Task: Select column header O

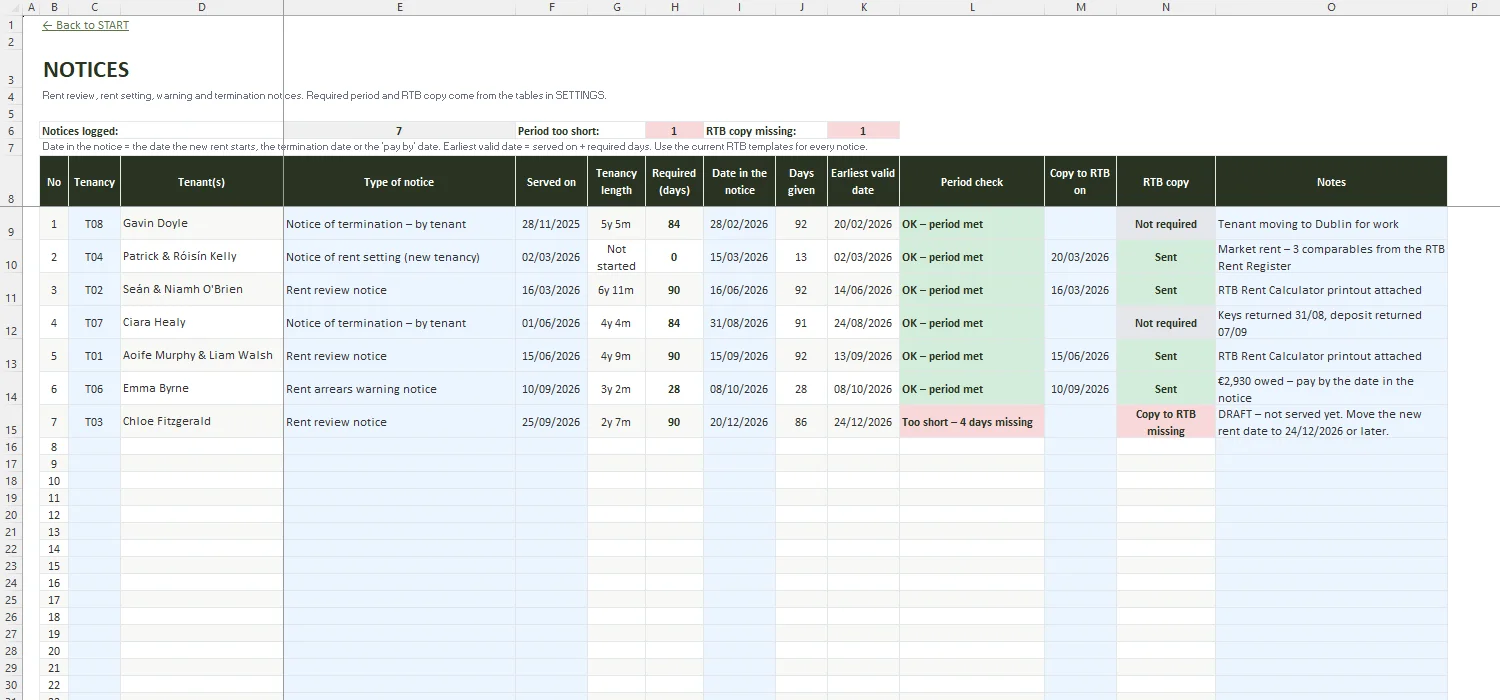Action: tap(1331, 7)
